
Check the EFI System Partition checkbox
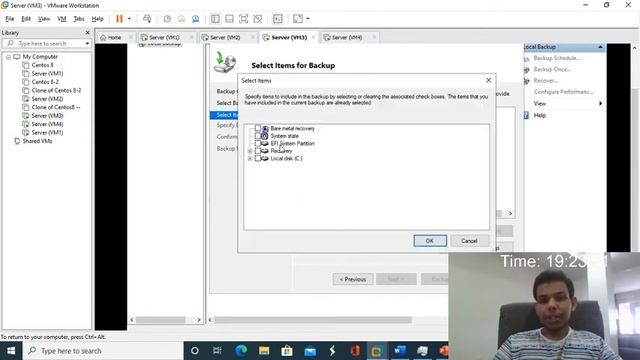point(258,143)
